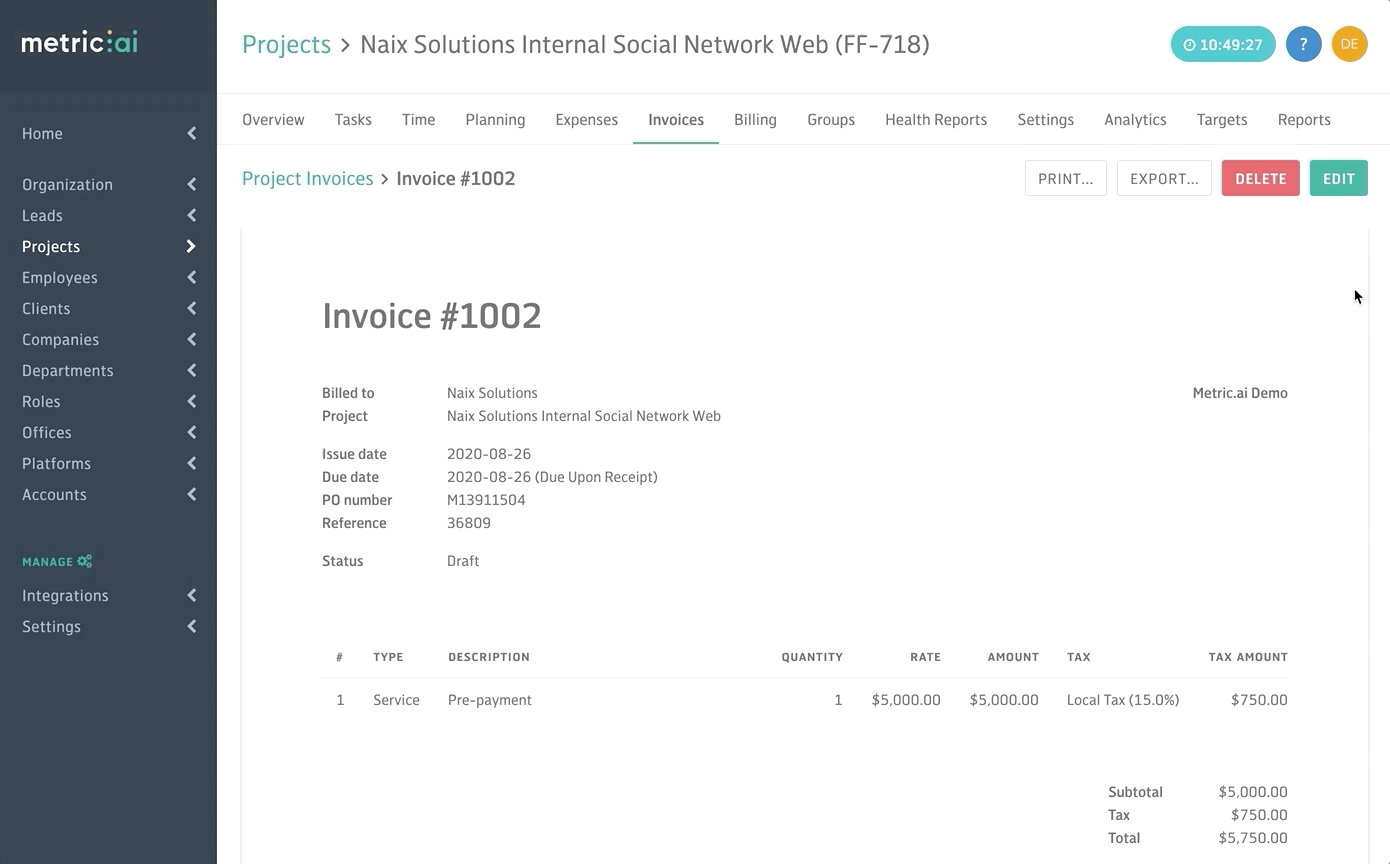Click the Invoice #1002 heading
1390x864 pixels.
(x=432, y=316)
